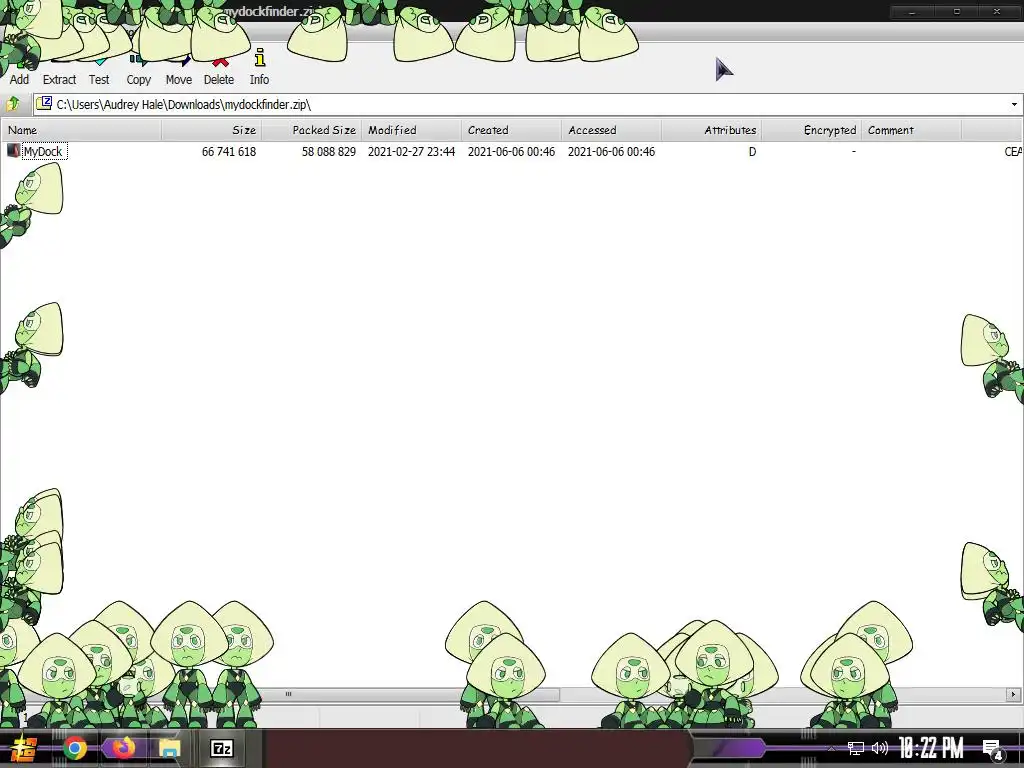The height and width of the screenshot is (768, 1024).
Task: Click the 7-Zip taskbar icon
Action: click(221, 748)
